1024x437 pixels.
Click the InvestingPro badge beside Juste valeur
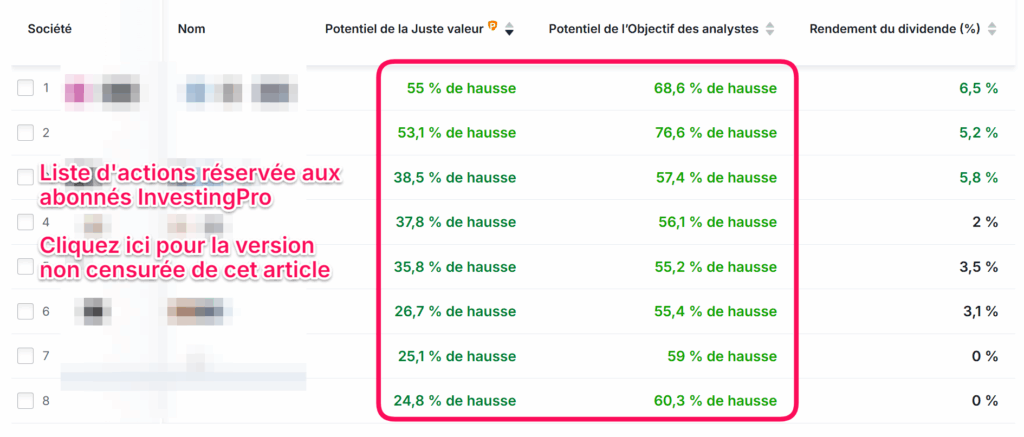click(x=493, y=27)
